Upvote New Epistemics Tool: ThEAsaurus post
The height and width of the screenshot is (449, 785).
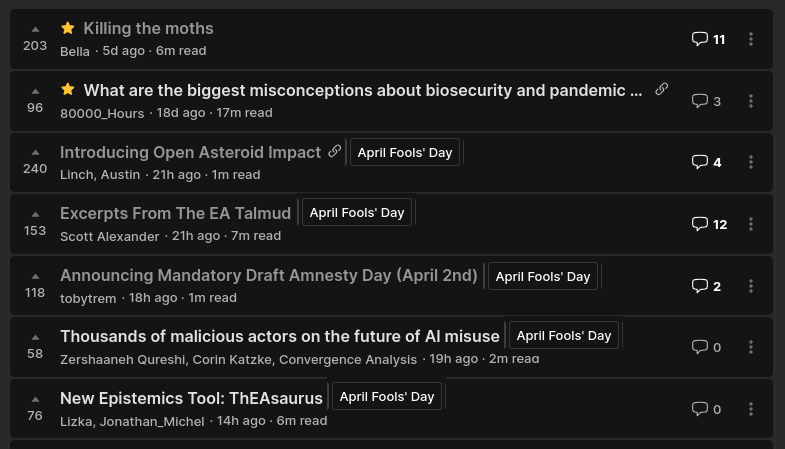coord(35,400)
